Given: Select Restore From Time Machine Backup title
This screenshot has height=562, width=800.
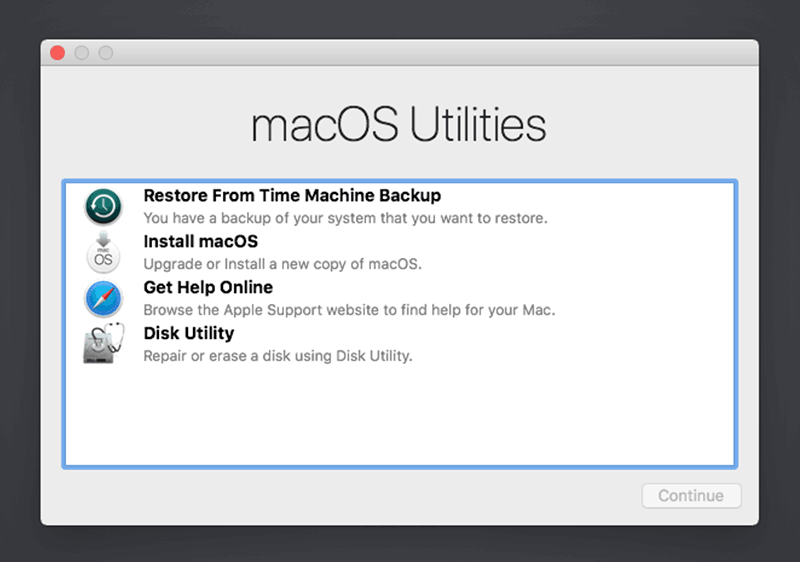Looking at the screenshot, I should (x=292, y=195).
